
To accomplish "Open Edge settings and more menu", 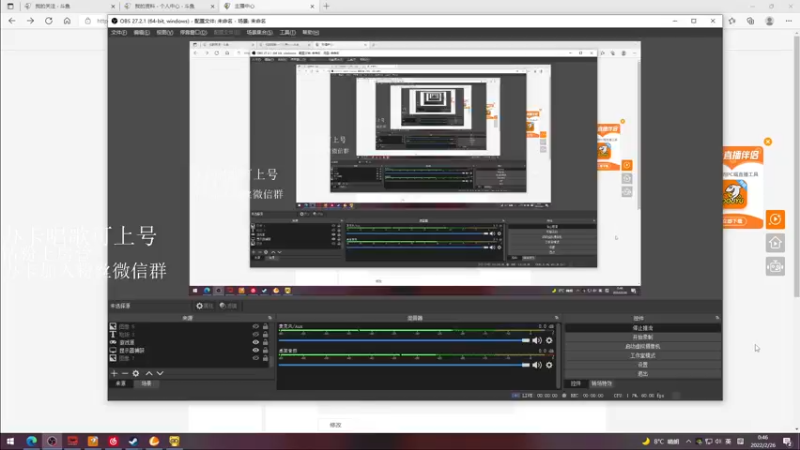I will click(x=789, y=21).
